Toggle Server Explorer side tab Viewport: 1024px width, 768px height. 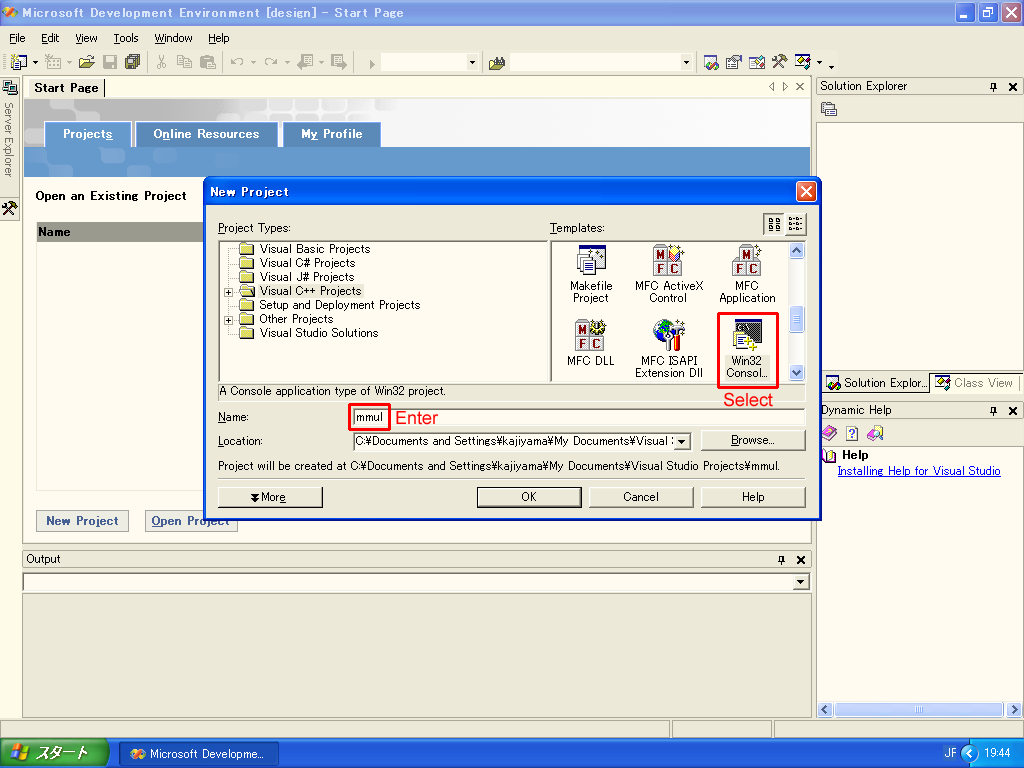click(9, 128)
